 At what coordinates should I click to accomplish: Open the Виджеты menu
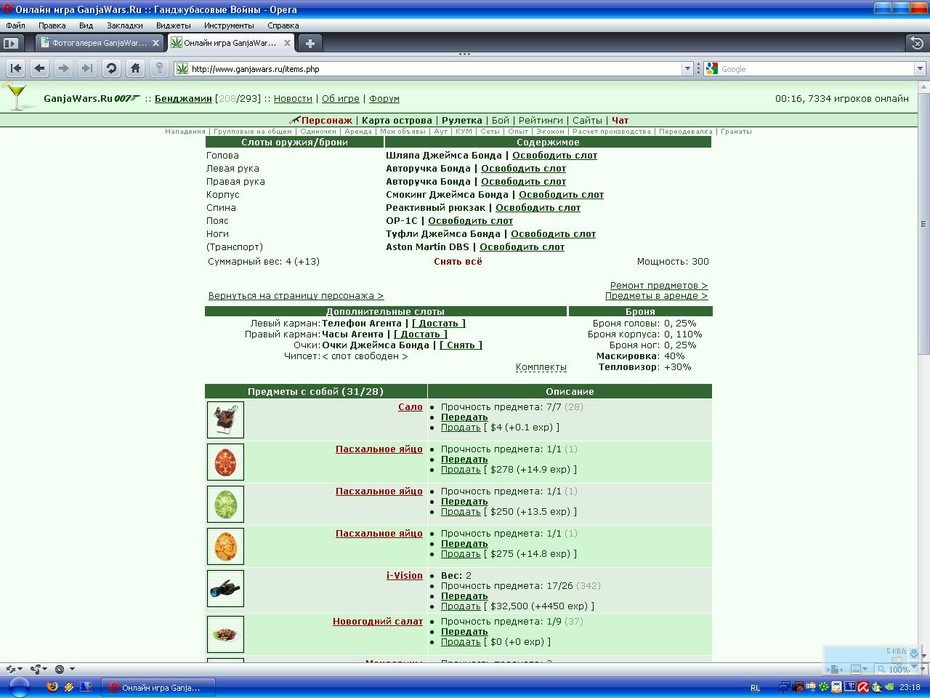tap(173, 26)
